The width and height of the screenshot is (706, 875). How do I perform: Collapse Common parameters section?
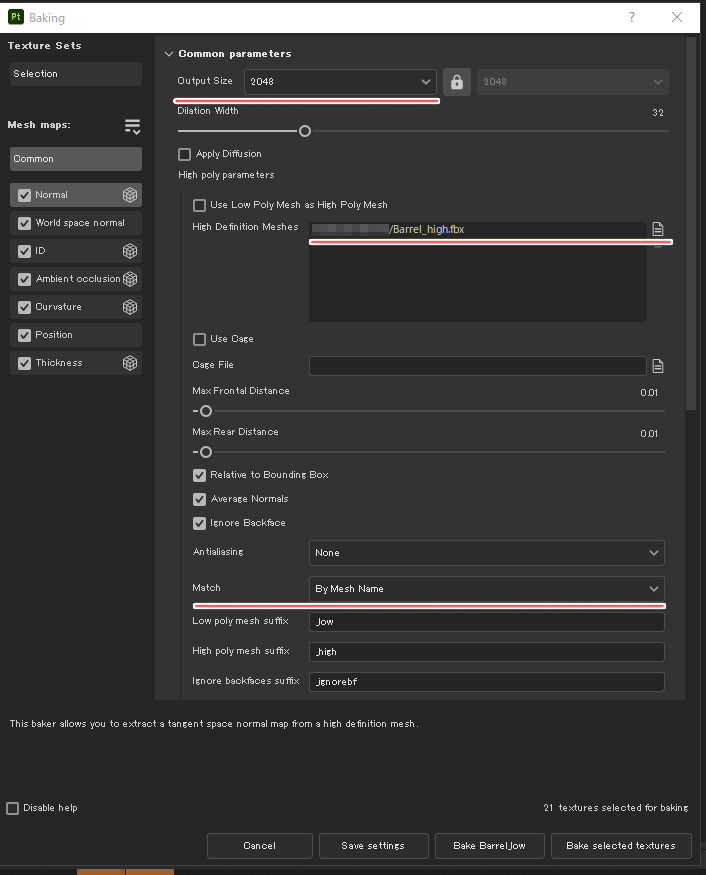tap(168, 54)
